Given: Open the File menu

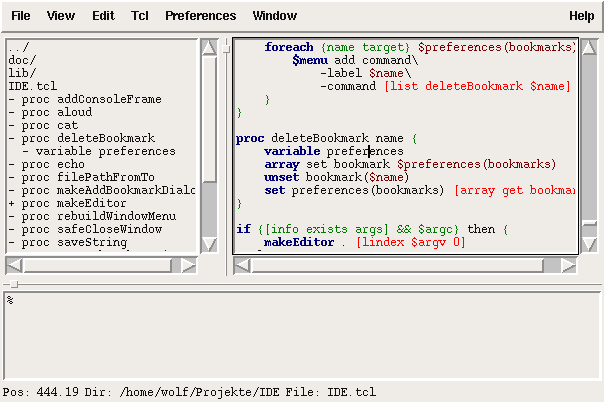Looking at the screenshot, I should tap(20, 16).
